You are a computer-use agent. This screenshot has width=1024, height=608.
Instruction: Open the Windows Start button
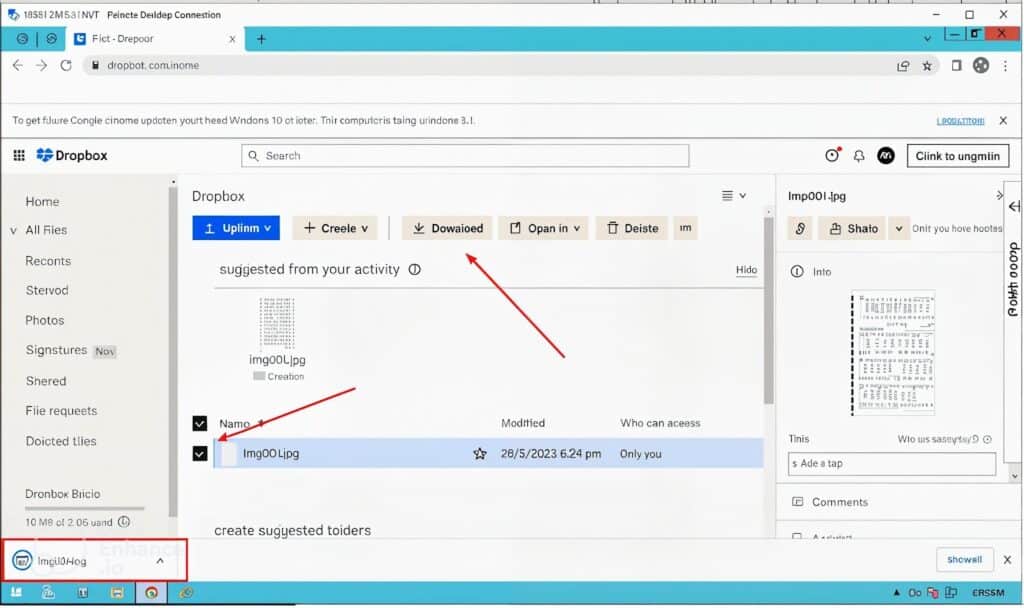16,593
